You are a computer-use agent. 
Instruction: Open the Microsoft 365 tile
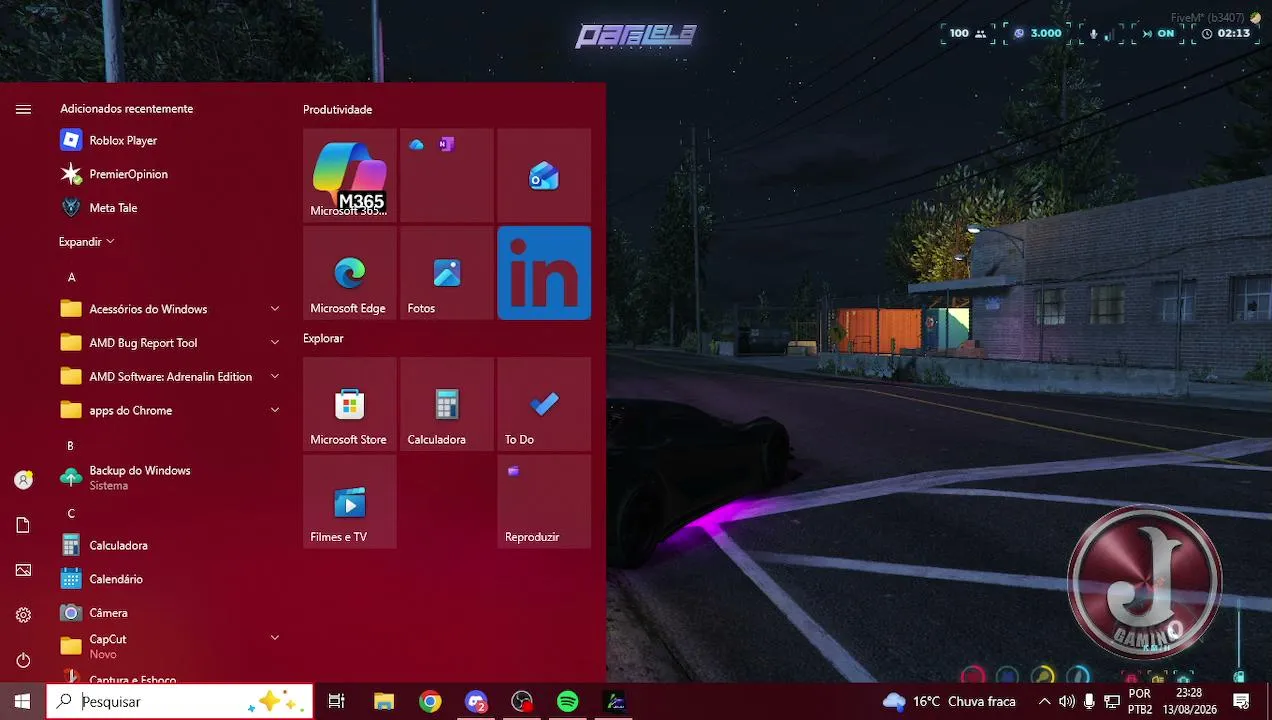350,175
